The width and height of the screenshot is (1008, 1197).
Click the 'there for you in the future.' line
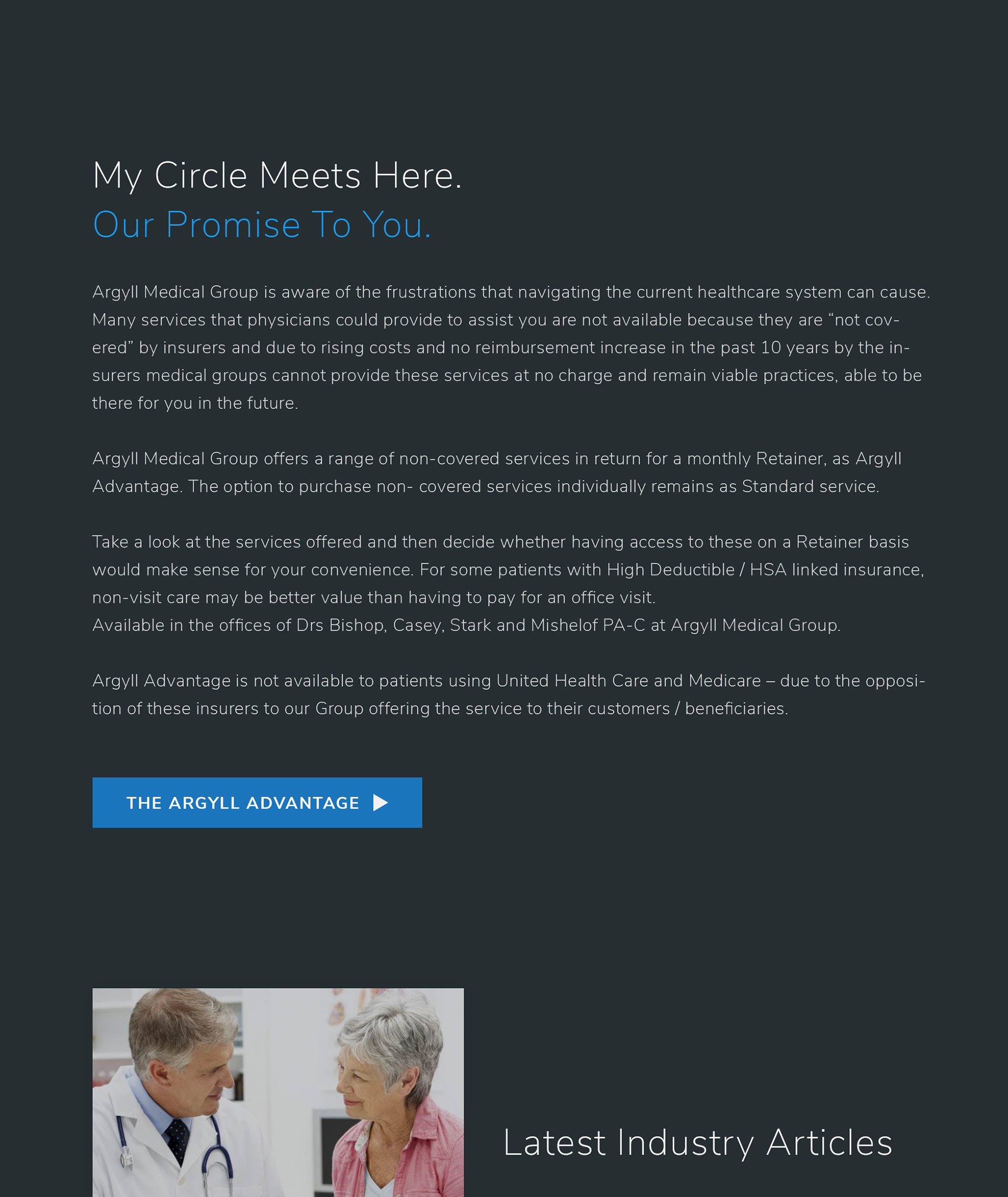pos(195,403)
